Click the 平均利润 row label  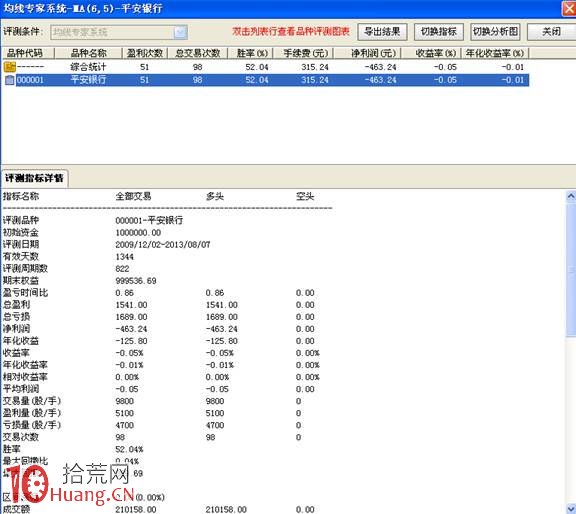[x=21, y=389]
